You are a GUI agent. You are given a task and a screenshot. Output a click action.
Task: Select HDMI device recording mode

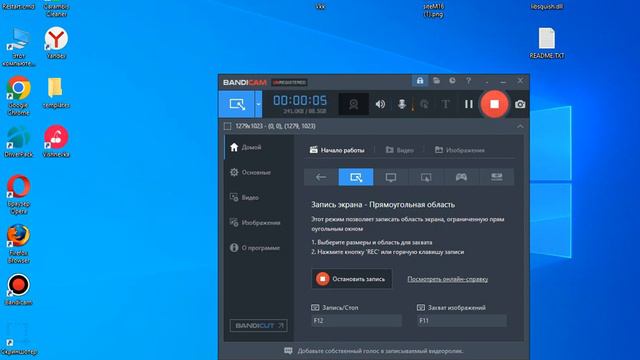coord(496,177)
